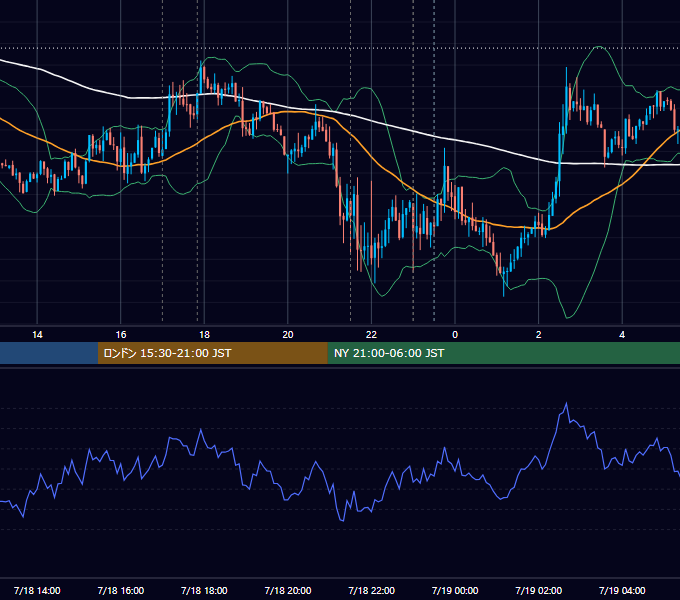The height and width of the screenshot is (600, 680).
Task: Click the upper time axis label 2
Action: coord(539,335)
